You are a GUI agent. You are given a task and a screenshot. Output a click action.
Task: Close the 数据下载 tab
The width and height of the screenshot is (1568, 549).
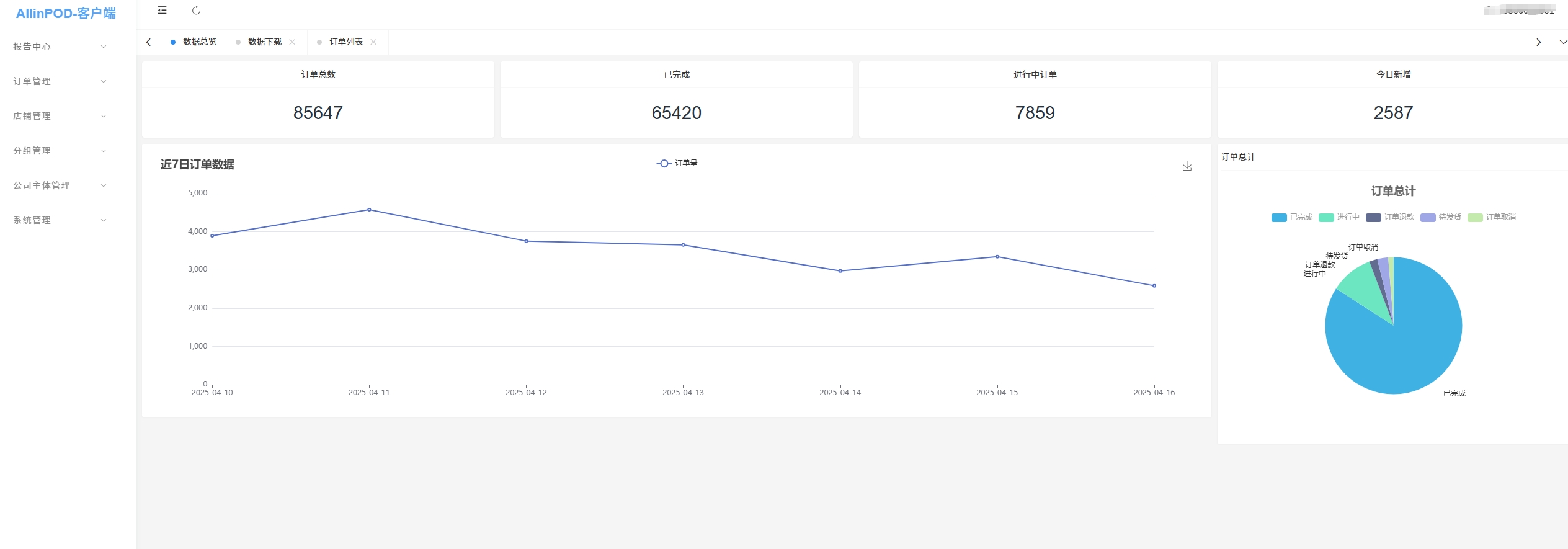[292, 42]
